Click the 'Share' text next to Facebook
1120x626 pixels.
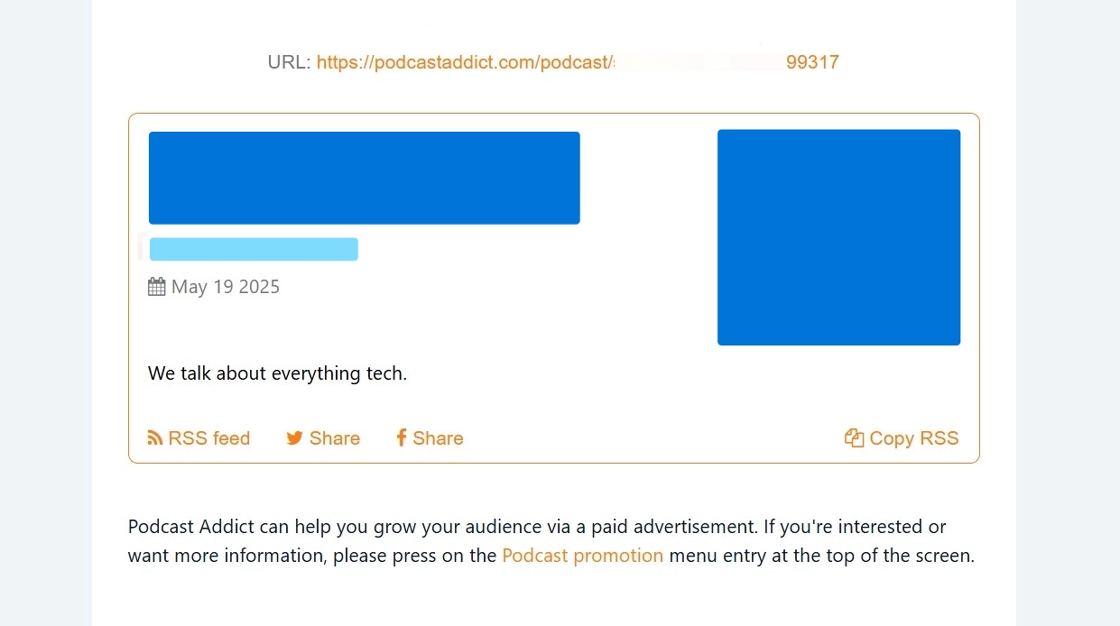tap(438, 438)
